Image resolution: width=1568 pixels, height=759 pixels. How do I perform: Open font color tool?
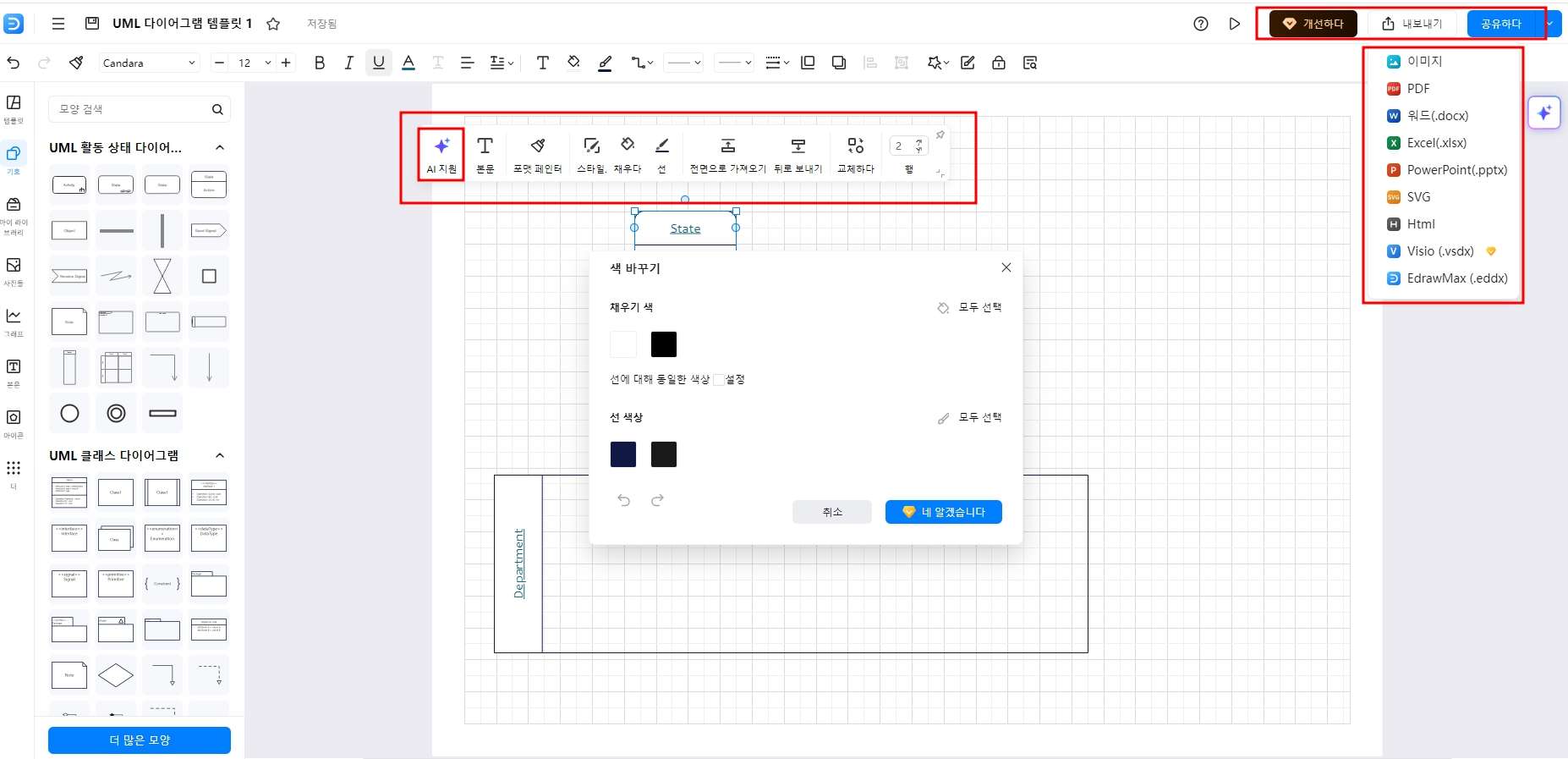click(x=408, y=63)
